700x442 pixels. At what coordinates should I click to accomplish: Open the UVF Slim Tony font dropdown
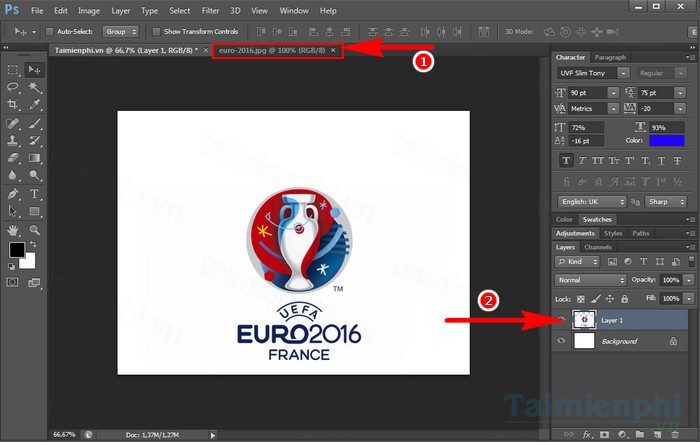pos(624,73)
